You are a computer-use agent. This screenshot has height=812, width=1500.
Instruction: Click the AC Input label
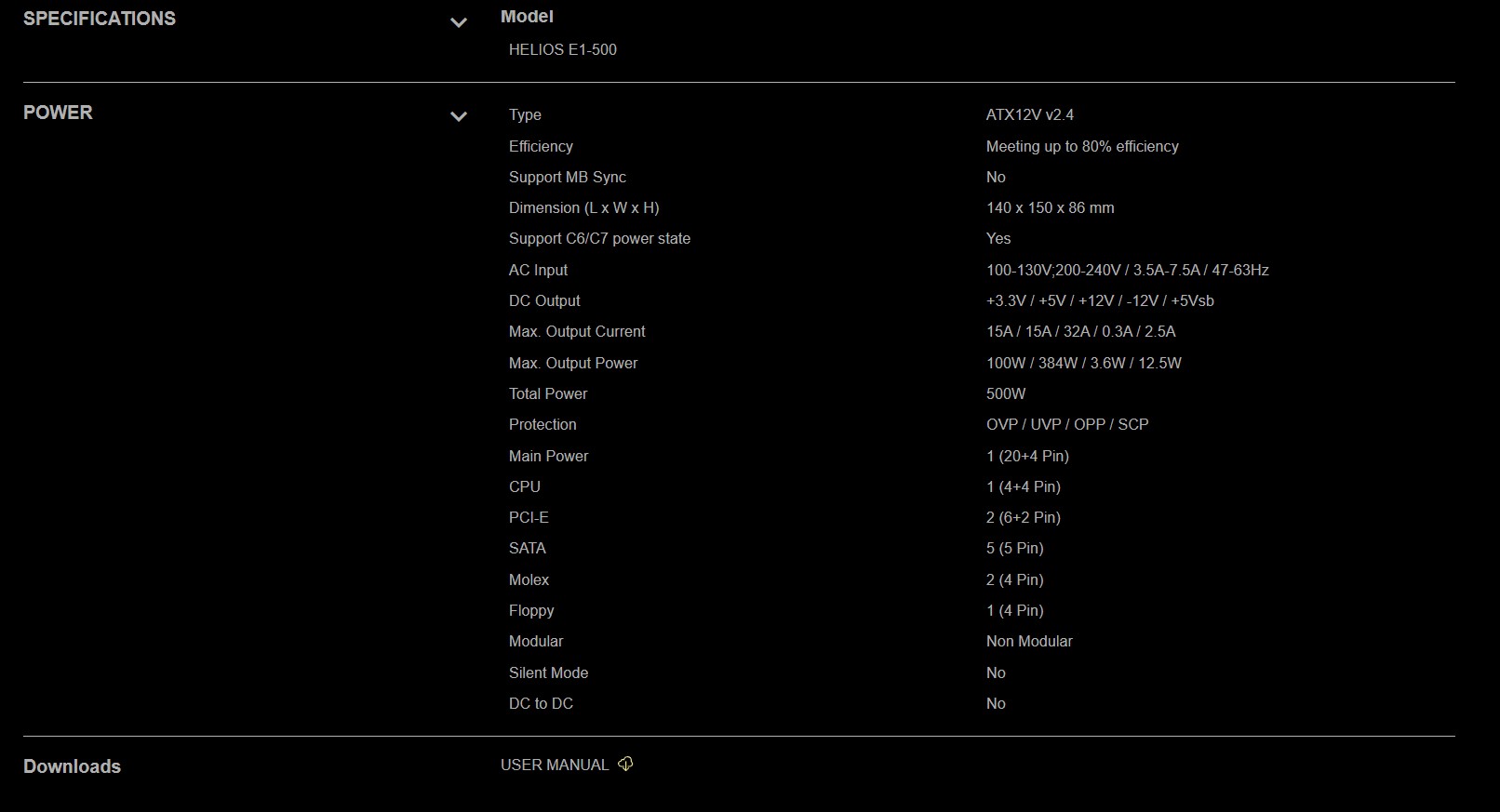pyautogui.click(x=538, y=270)
